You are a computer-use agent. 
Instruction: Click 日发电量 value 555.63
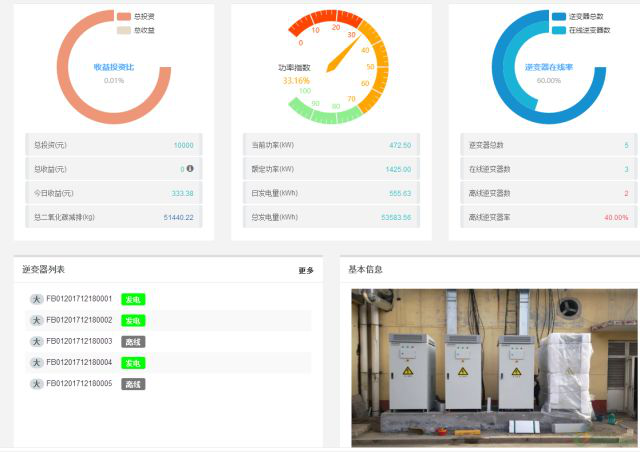[400, 193]
